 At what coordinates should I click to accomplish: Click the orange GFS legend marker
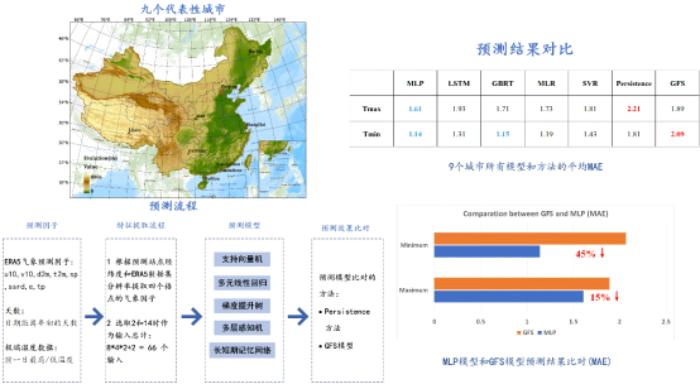pyautogui.click(x=518, y=333)
